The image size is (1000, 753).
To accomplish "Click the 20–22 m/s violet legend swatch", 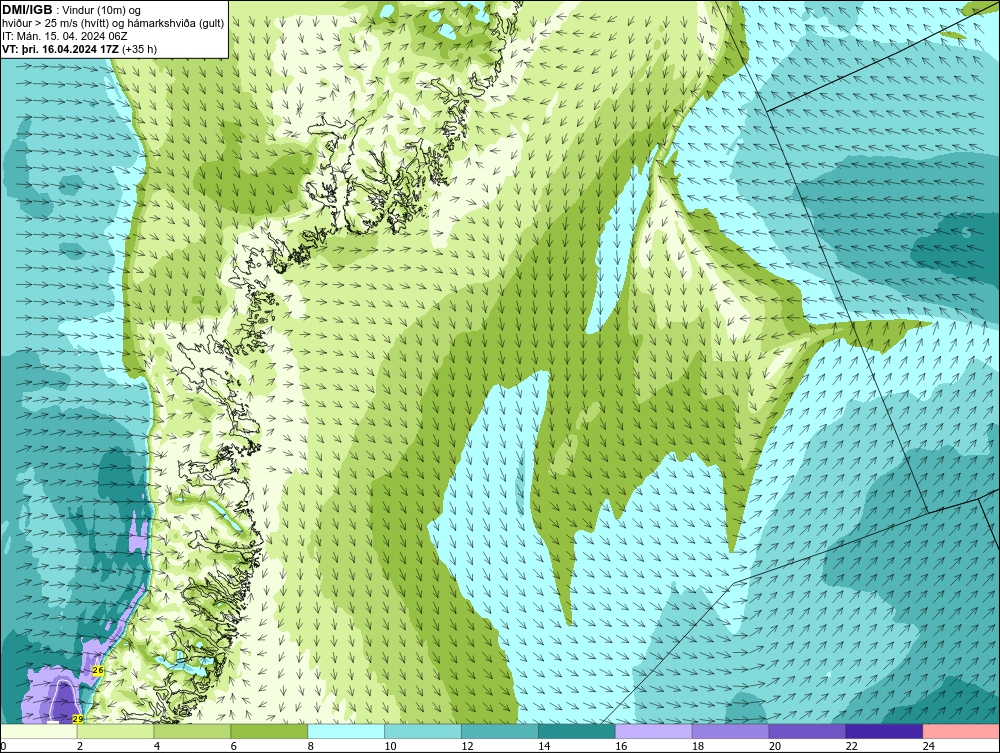I will click(x=807, y=731).
